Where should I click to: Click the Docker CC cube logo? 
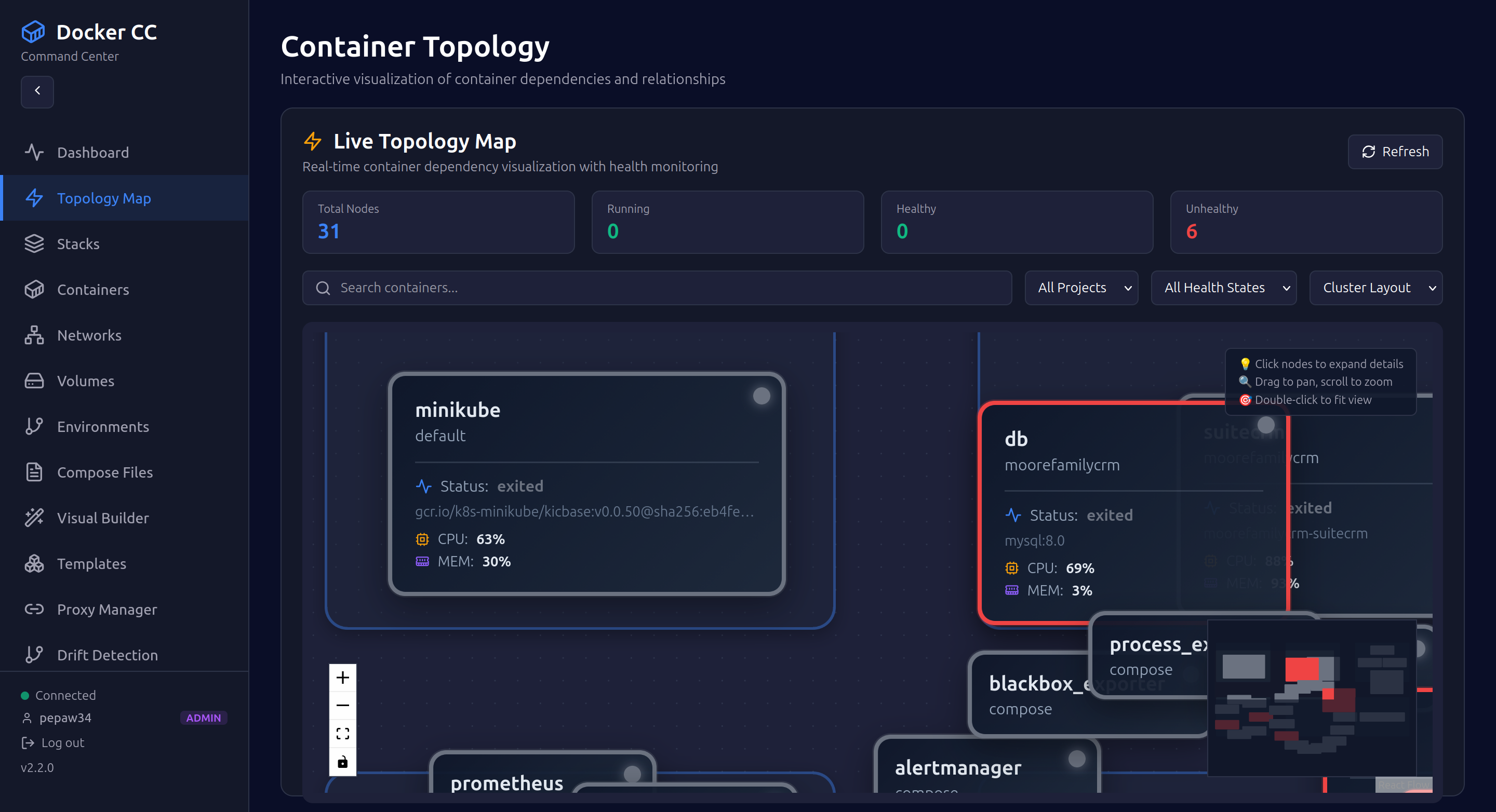point(33,32)
